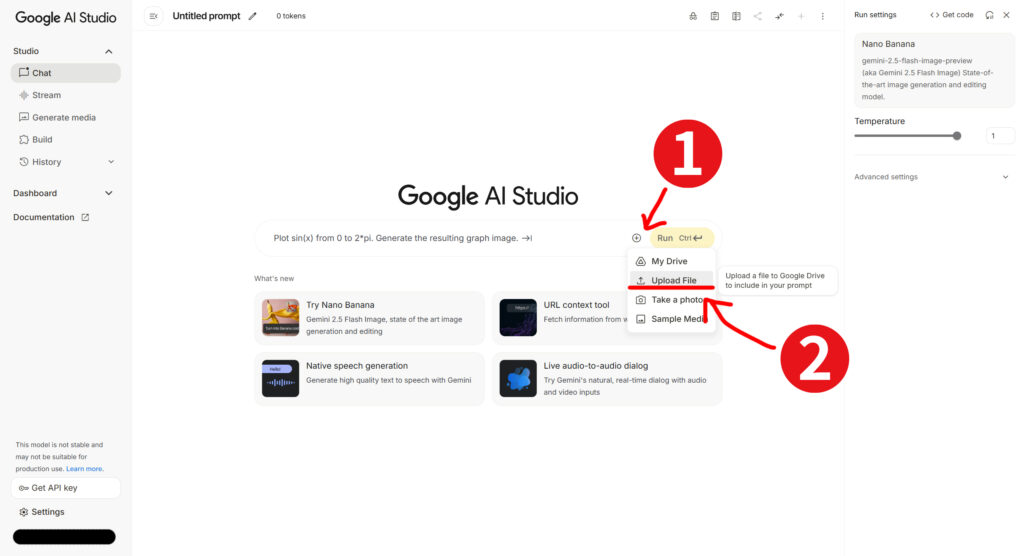
Task: Click the Nano Banana model selector card
Action: [x=935, y=71]
